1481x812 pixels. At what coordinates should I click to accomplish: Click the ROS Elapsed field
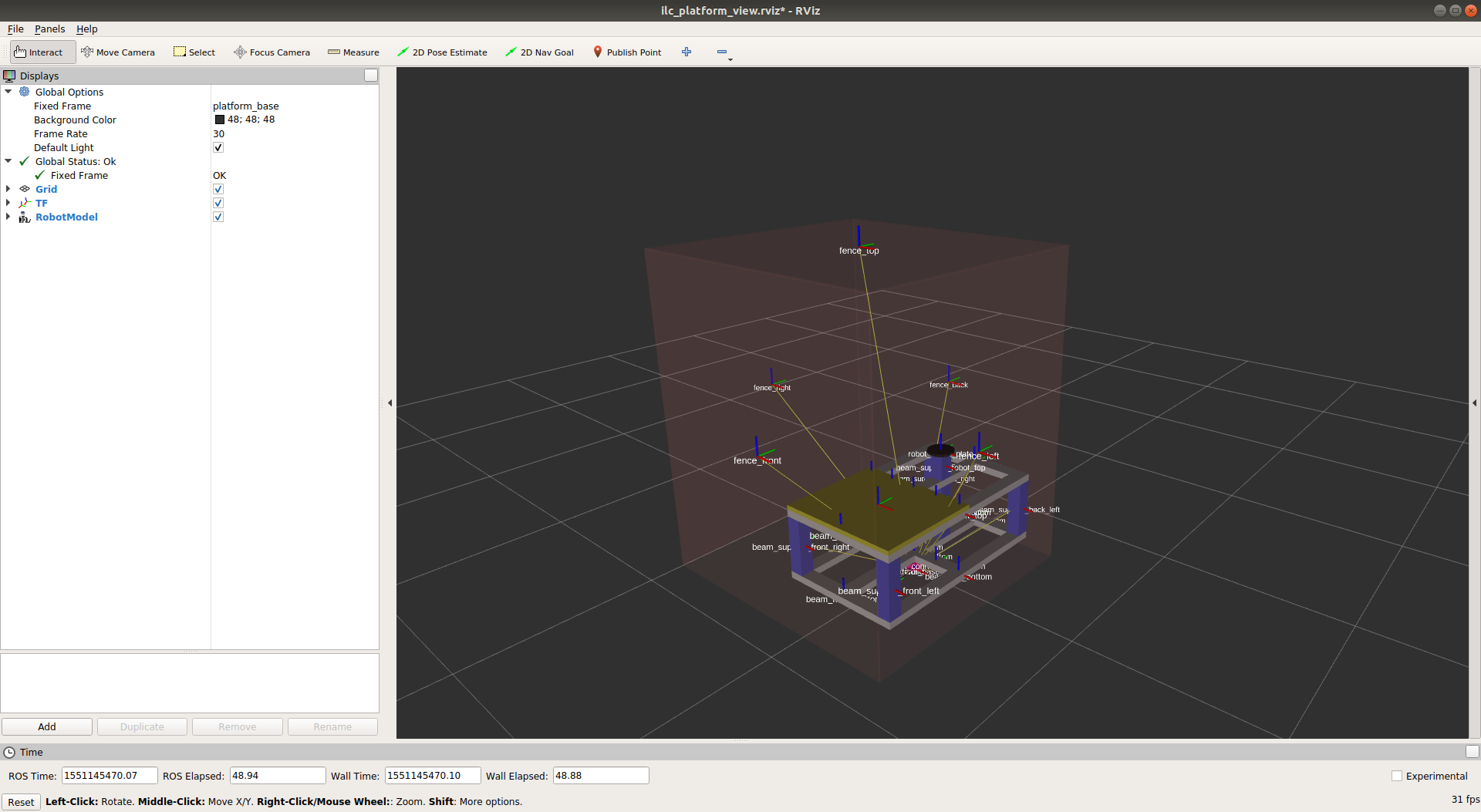[278, 776]
